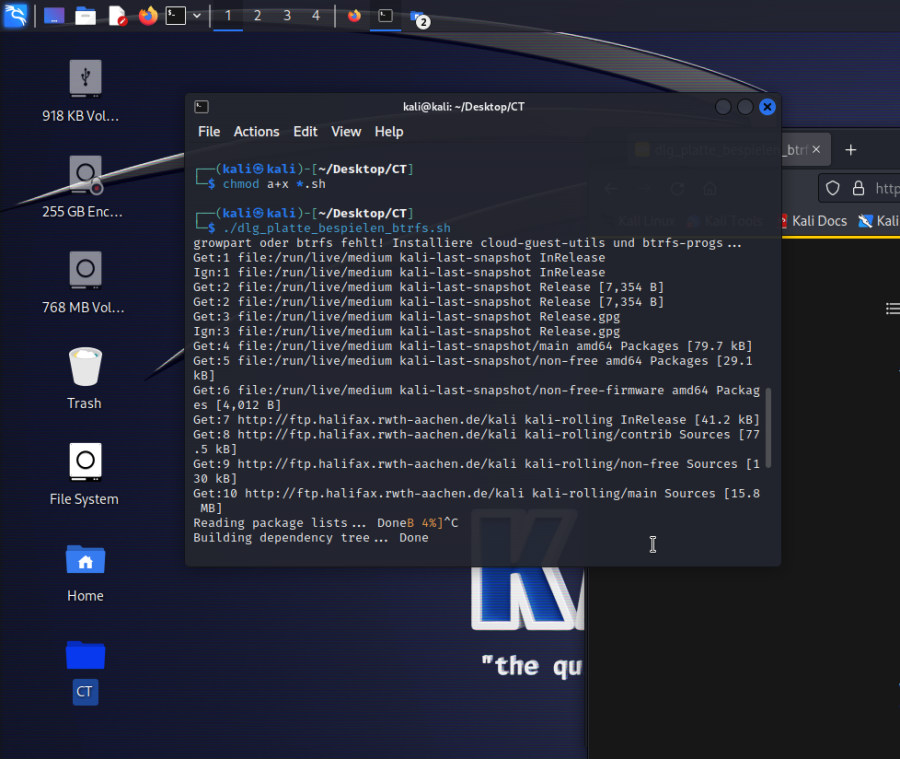Open a new Firefox tab
The width and height of the screenshot is (900, 759).
(851, 150)
